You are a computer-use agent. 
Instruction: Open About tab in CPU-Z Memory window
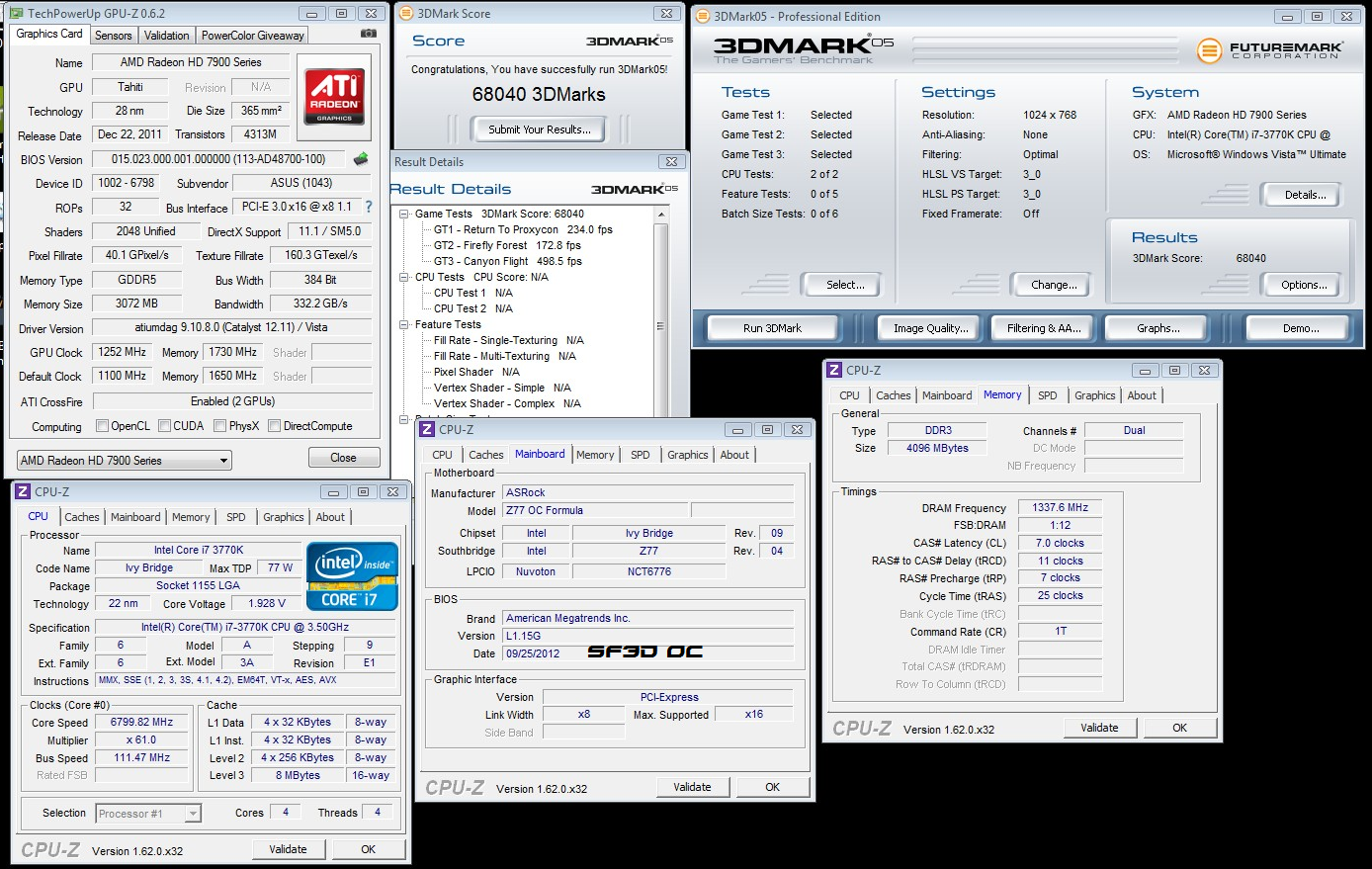point(1143,395)
